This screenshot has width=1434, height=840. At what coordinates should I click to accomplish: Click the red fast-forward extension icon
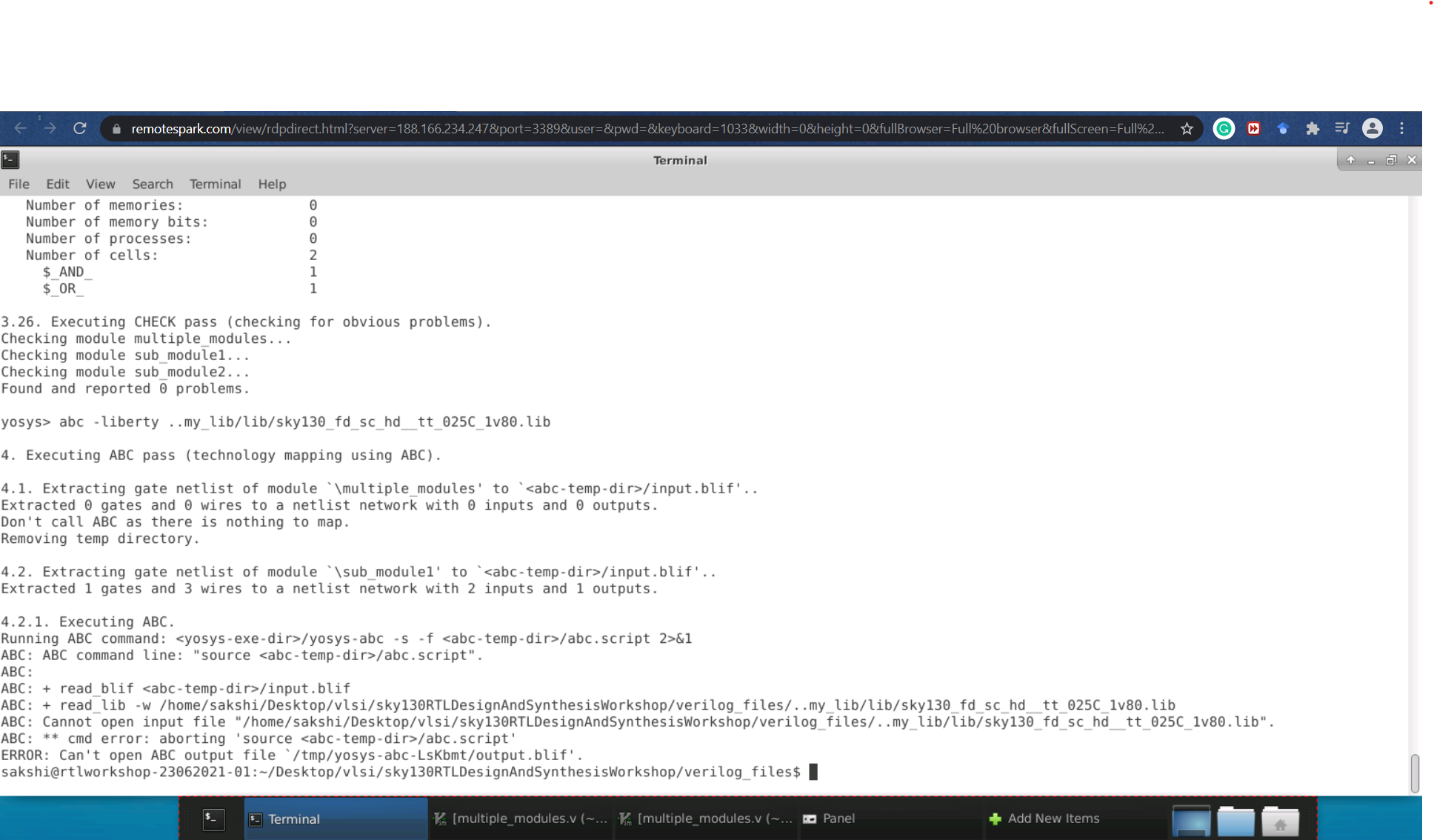coord(1254,128)
